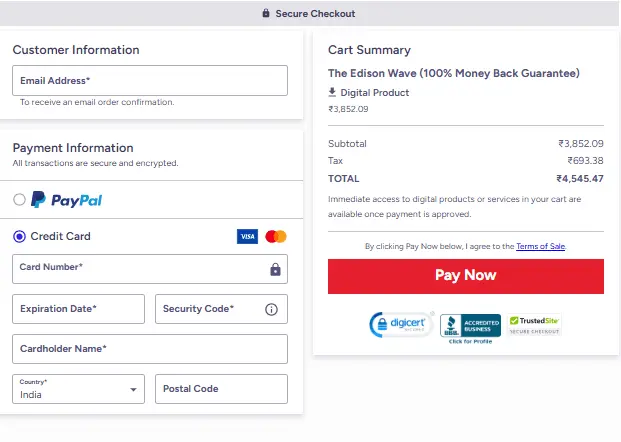Click the Visa card icon
Viewport: 621px width, 442px height.
point(247,237)
